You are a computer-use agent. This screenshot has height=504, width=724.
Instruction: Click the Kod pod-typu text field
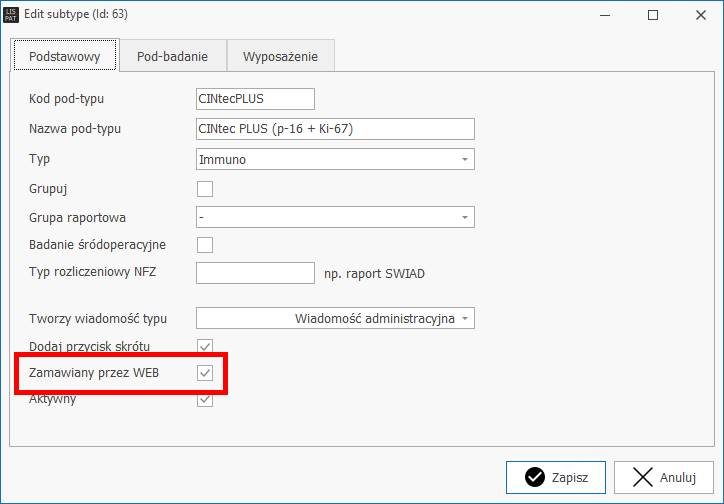[255, 98]
